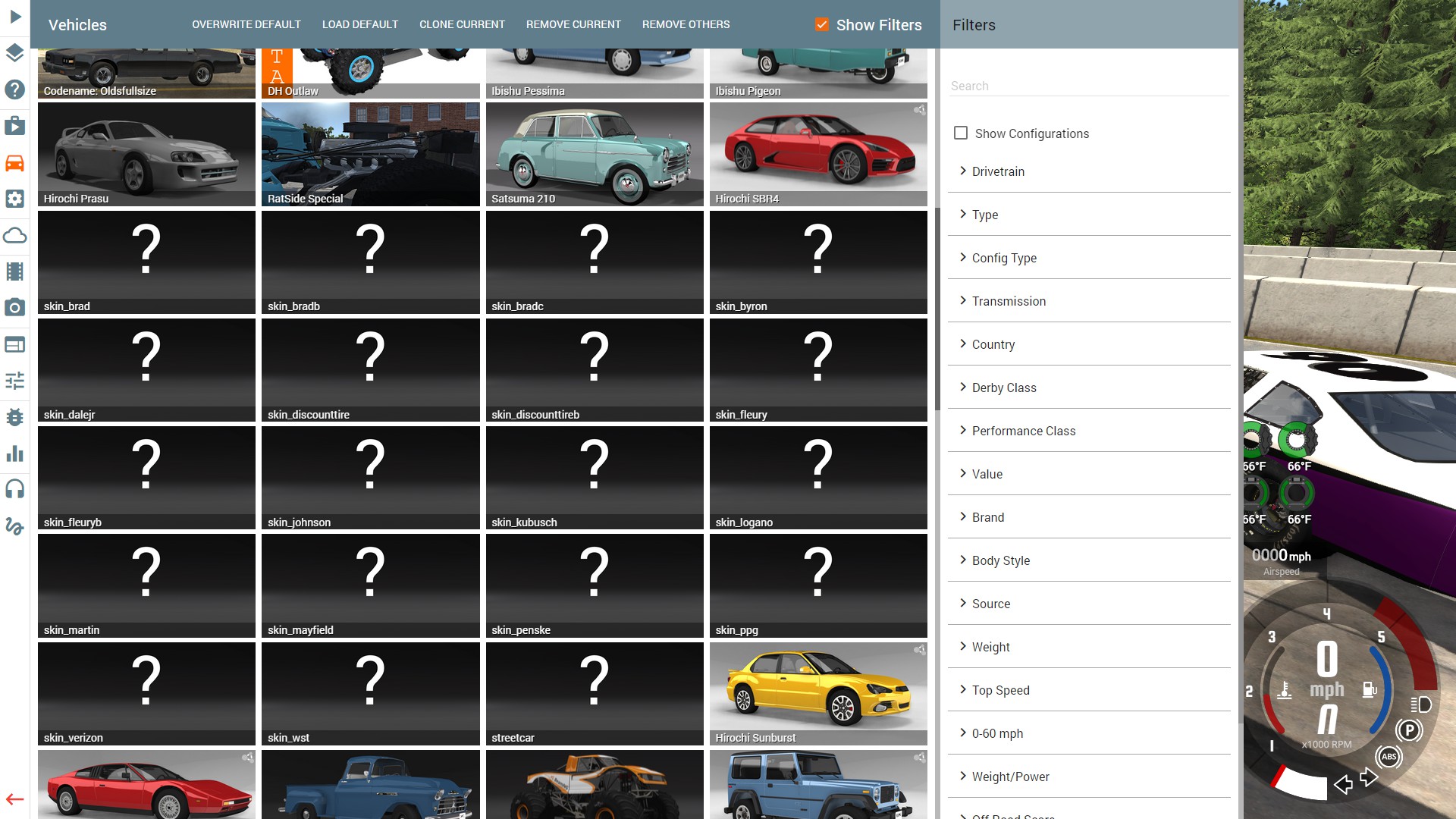Screen dimensions: 1456x819
Task: Expand the Country filter
Action: click(1089, 344)
